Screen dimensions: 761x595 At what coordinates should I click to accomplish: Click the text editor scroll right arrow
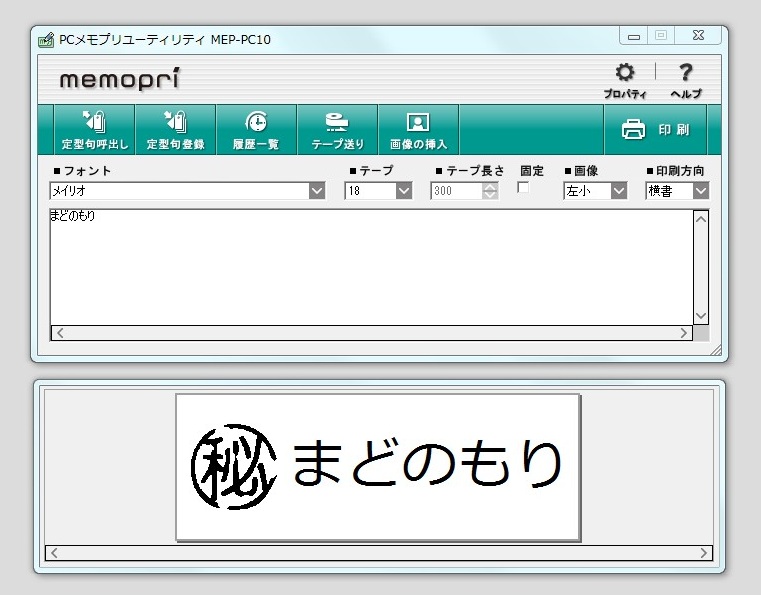[684, 333]
